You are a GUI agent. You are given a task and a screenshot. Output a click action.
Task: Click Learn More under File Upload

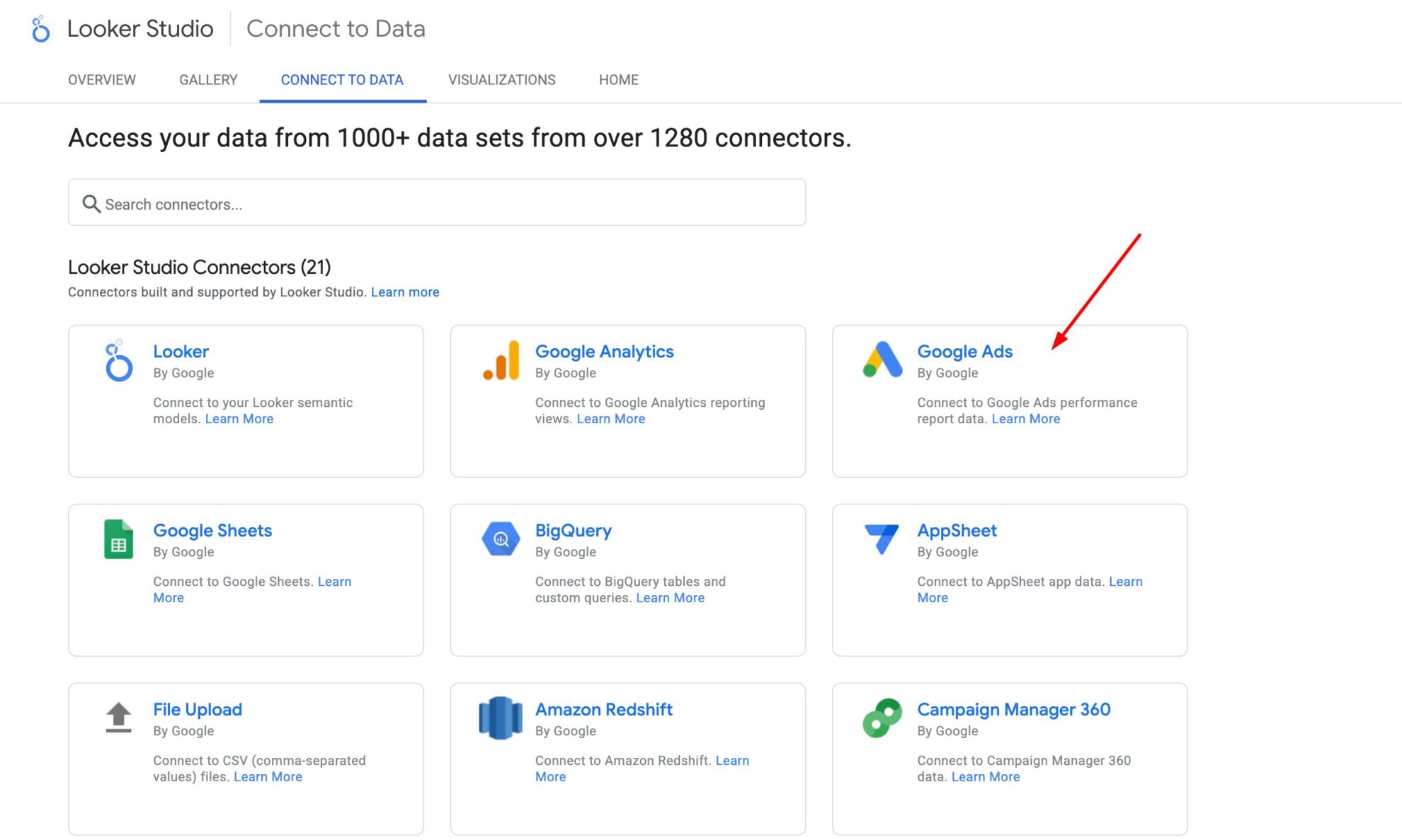click(268, 777)
